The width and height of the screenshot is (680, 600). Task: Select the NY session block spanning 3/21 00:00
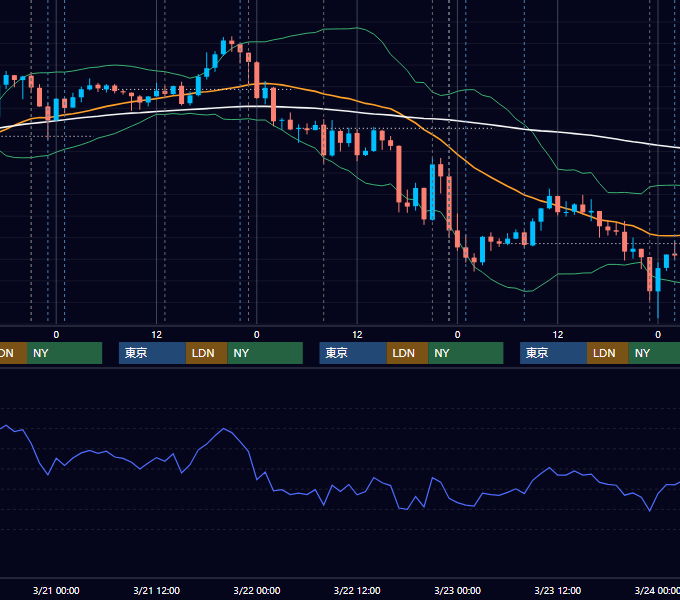click(x=64, y=353)
